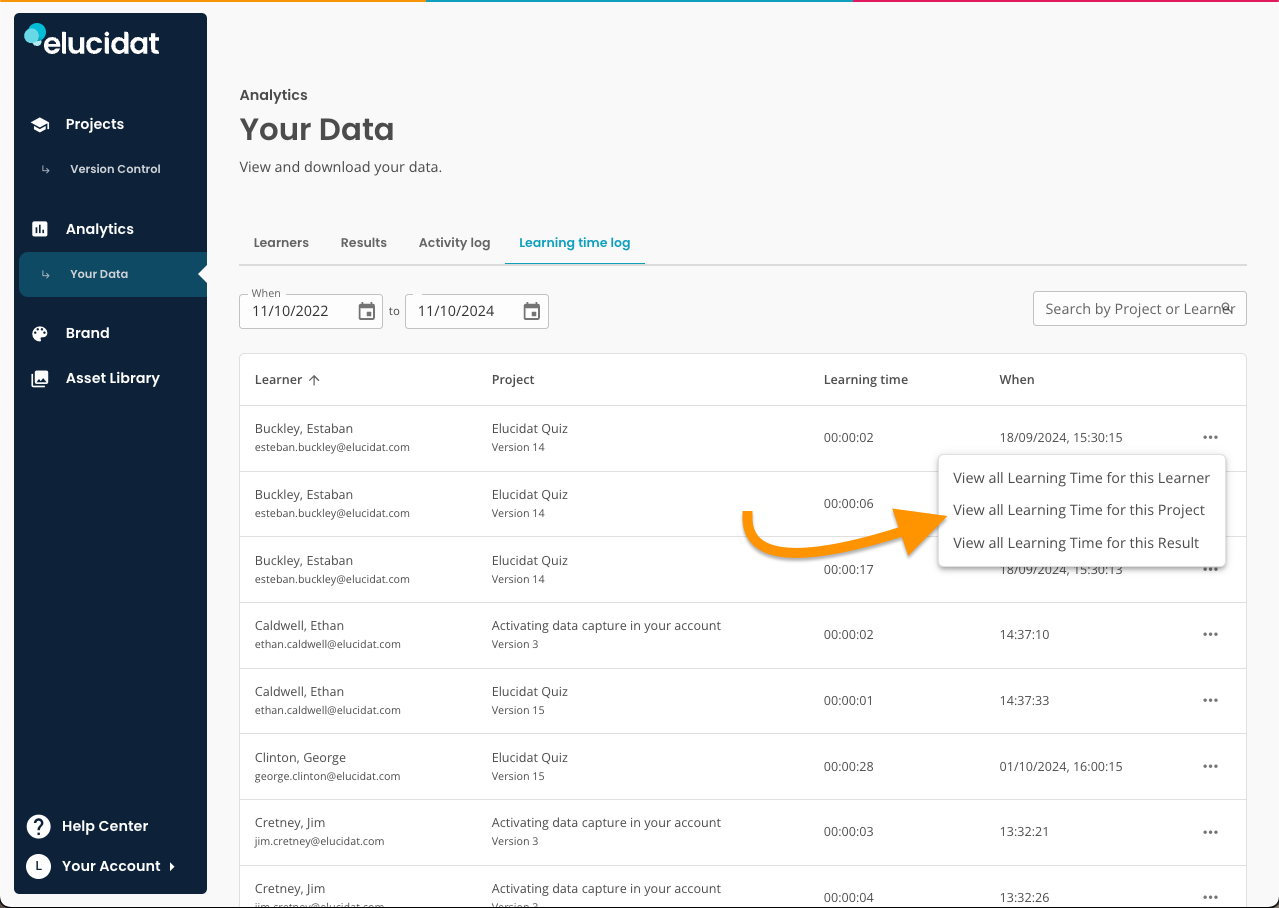Open Version Control in the sidebar

(x=115, y=169)
